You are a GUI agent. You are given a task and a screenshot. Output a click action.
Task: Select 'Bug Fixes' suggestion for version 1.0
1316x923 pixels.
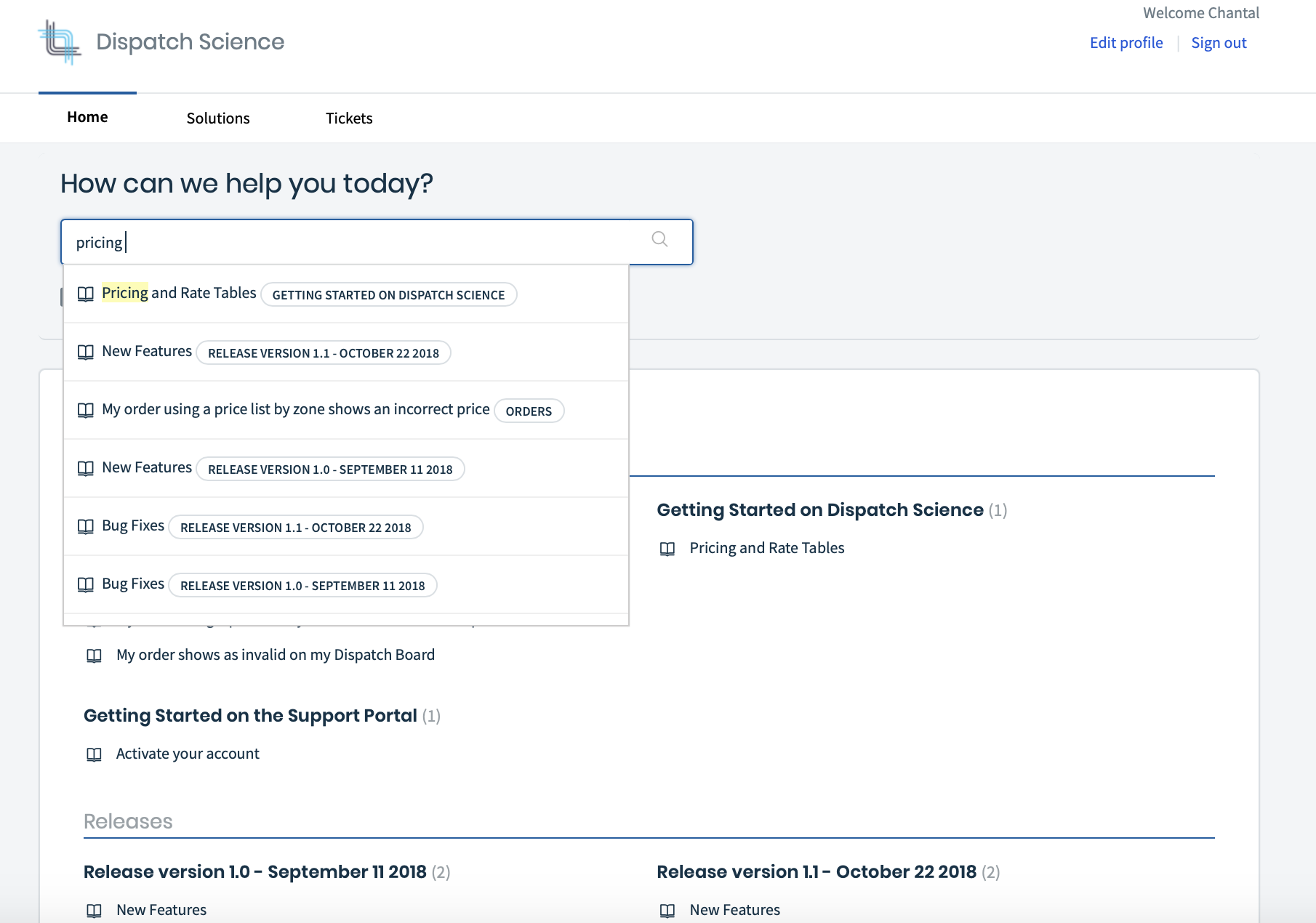(346, 584)
